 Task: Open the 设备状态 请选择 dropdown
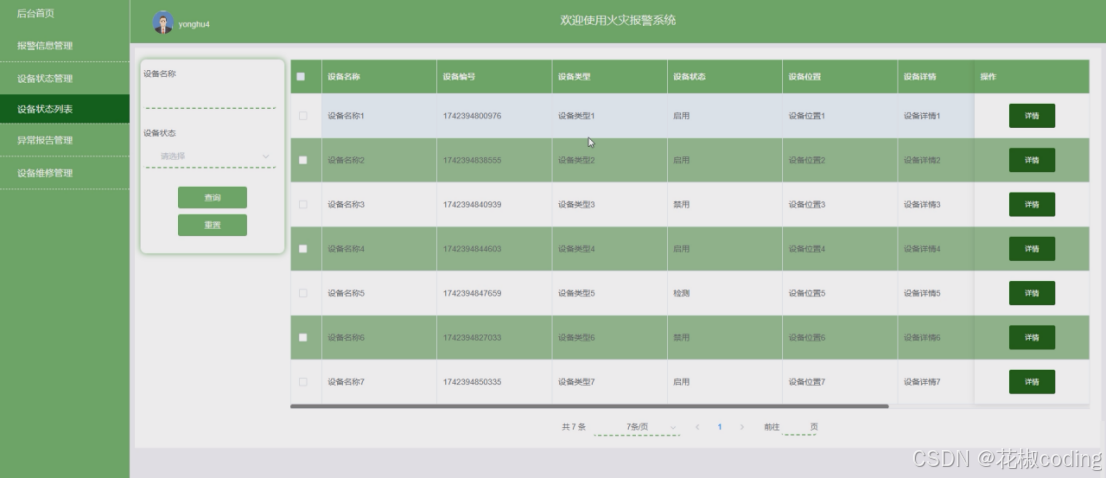[x=210, y=156]
